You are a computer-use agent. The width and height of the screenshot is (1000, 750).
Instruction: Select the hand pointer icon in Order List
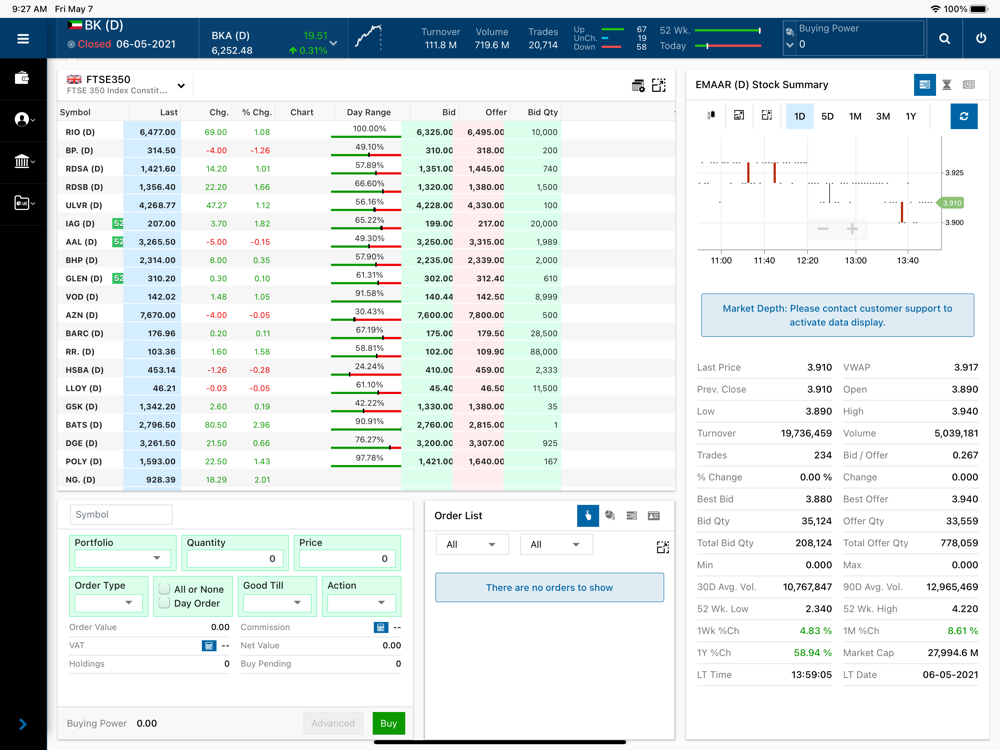588,515
